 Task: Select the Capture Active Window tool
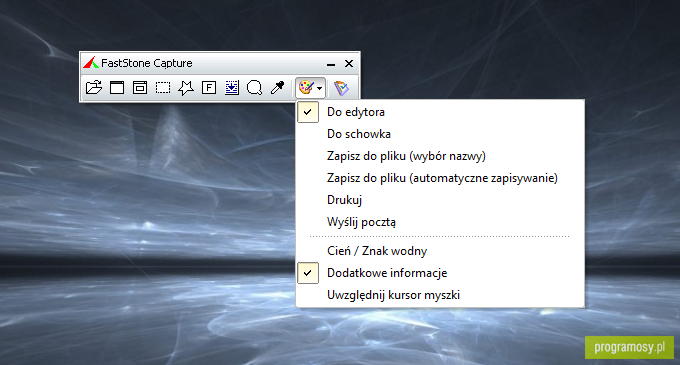(x=117, y=88)
